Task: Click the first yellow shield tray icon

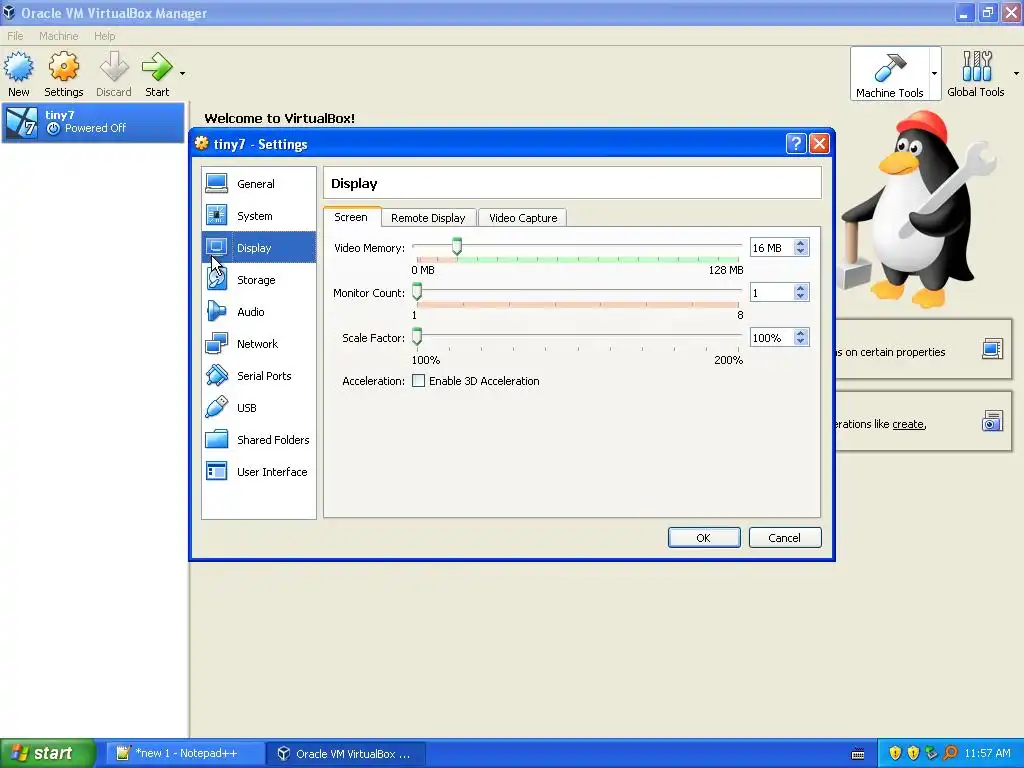Action: [x=895, y=753]
